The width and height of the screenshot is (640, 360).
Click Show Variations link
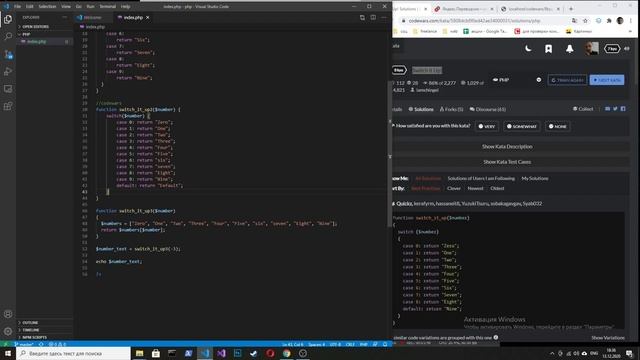click(608, 338)
